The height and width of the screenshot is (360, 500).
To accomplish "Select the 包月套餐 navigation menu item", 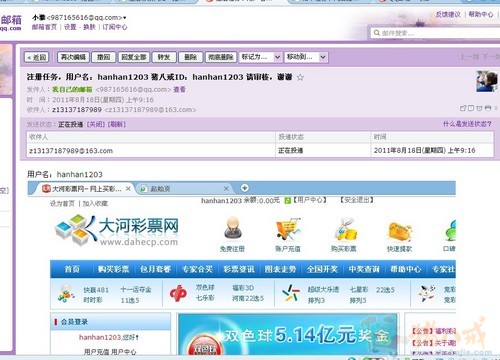I will pos(155,269).
